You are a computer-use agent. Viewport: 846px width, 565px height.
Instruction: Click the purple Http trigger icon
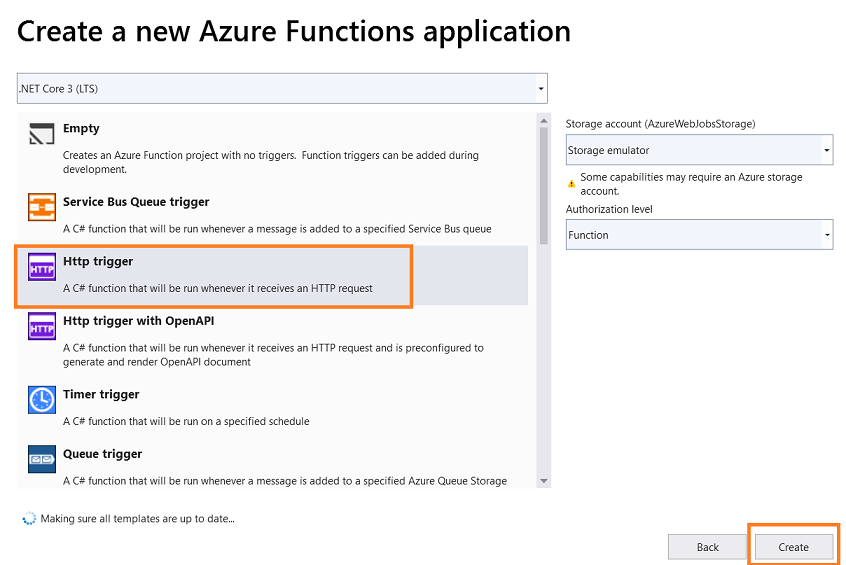click(42, 267)
